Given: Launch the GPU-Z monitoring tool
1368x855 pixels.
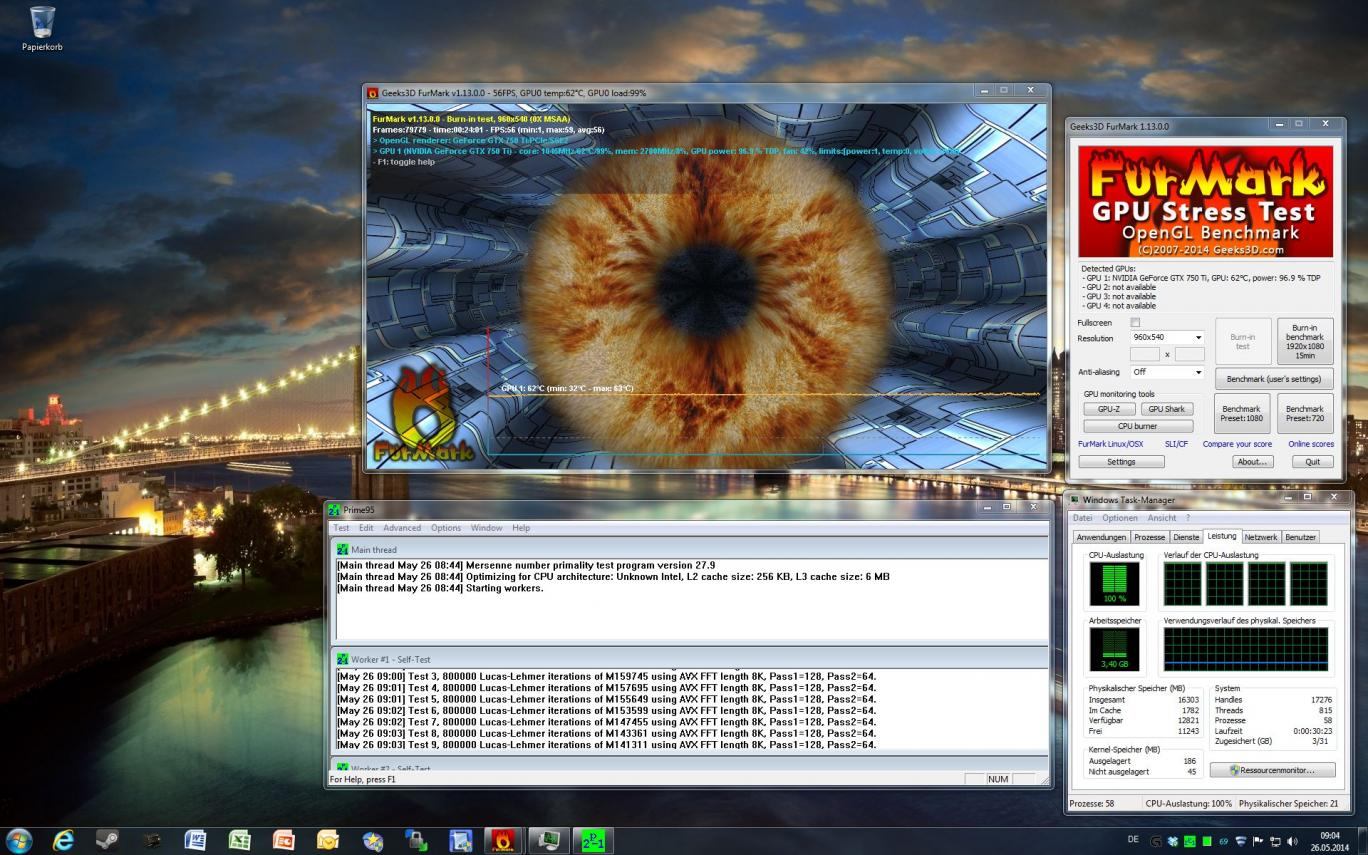Looking at the screenshot, I should [1108, 409].
